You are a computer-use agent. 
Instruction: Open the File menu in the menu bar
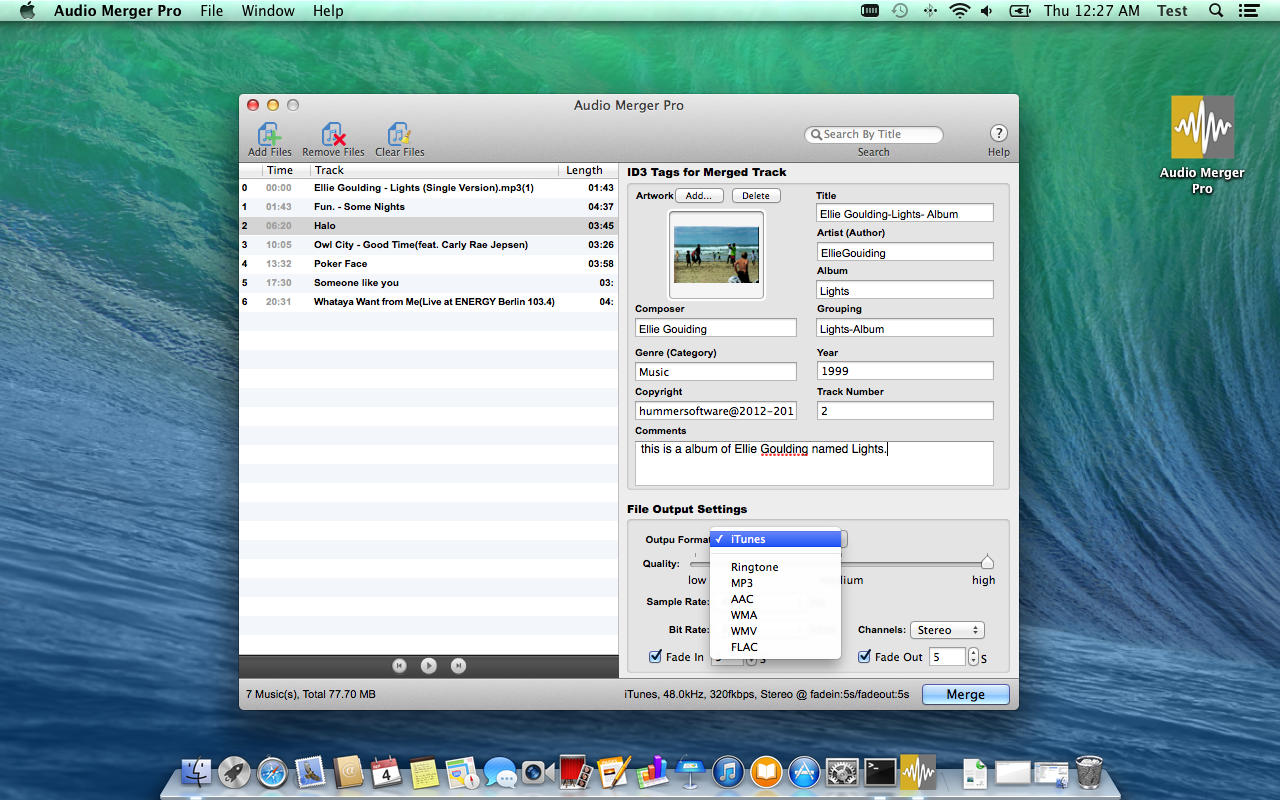tap(211, 11)
